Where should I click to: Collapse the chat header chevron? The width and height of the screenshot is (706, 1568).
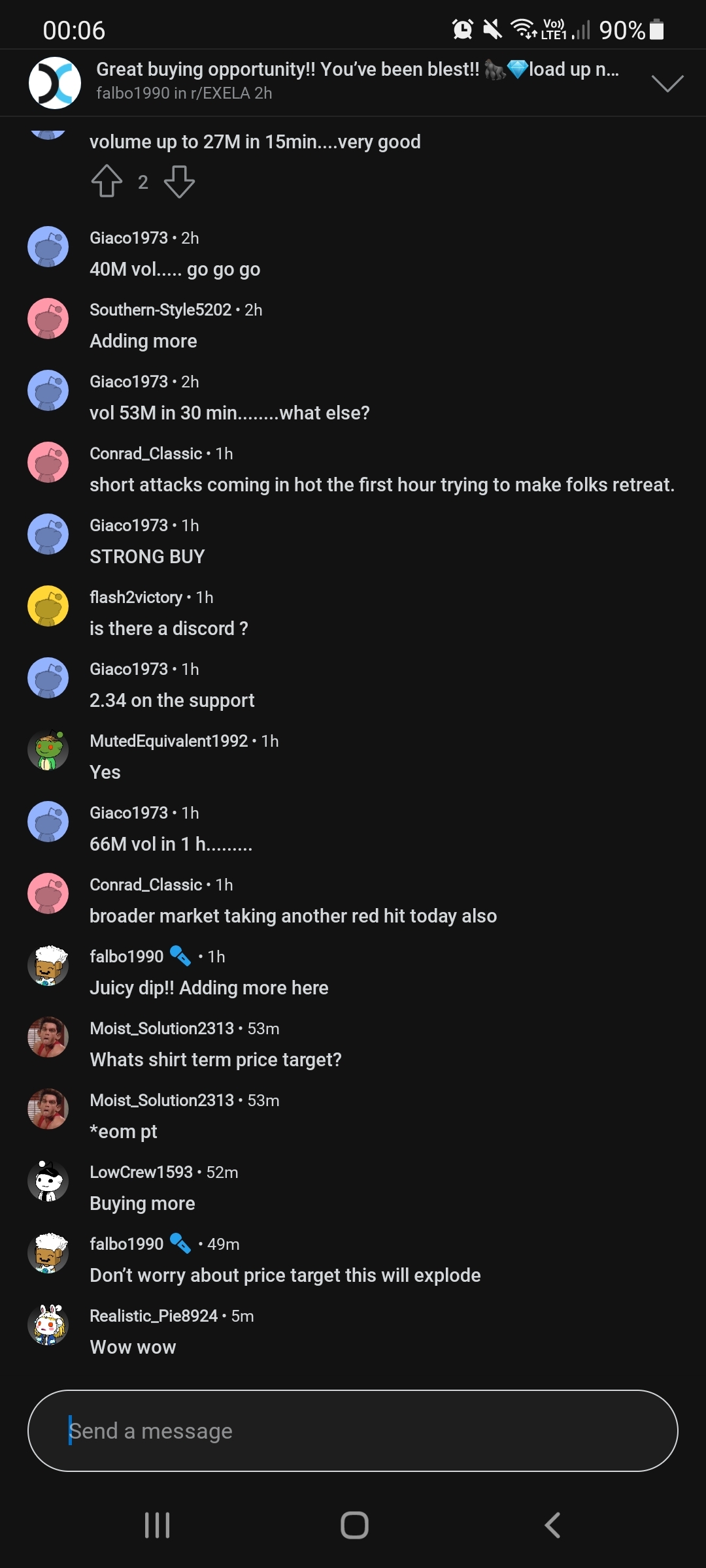[667, 83]
